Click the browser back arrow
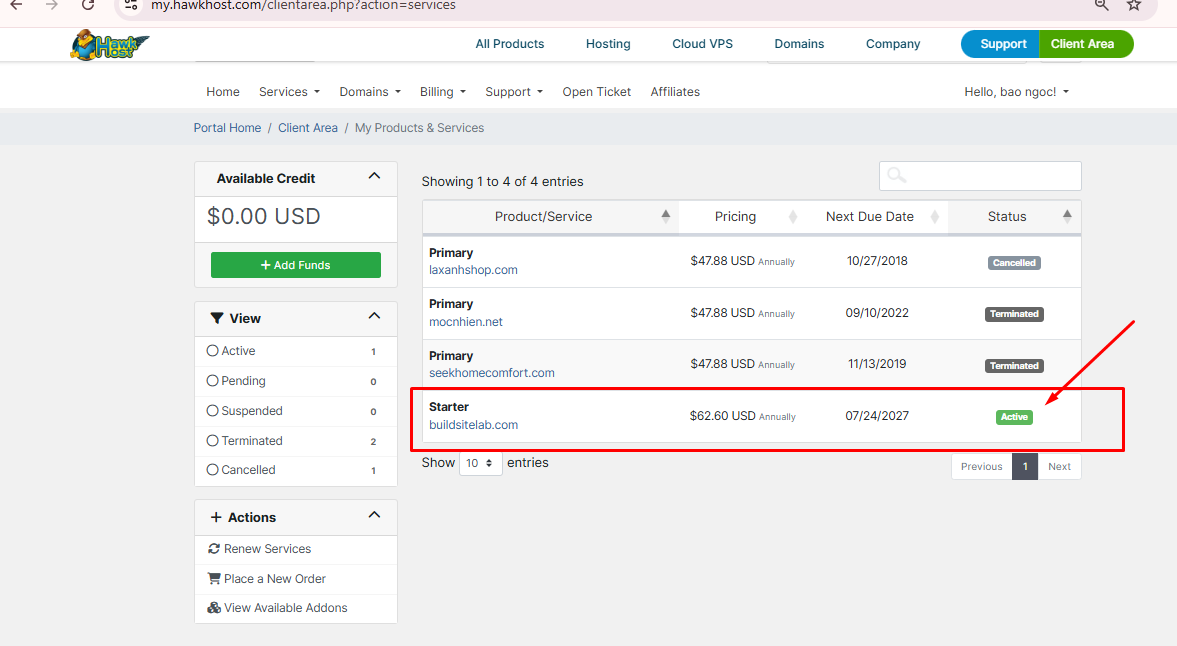Screen dimensions: 1177x646 [16, 5]
